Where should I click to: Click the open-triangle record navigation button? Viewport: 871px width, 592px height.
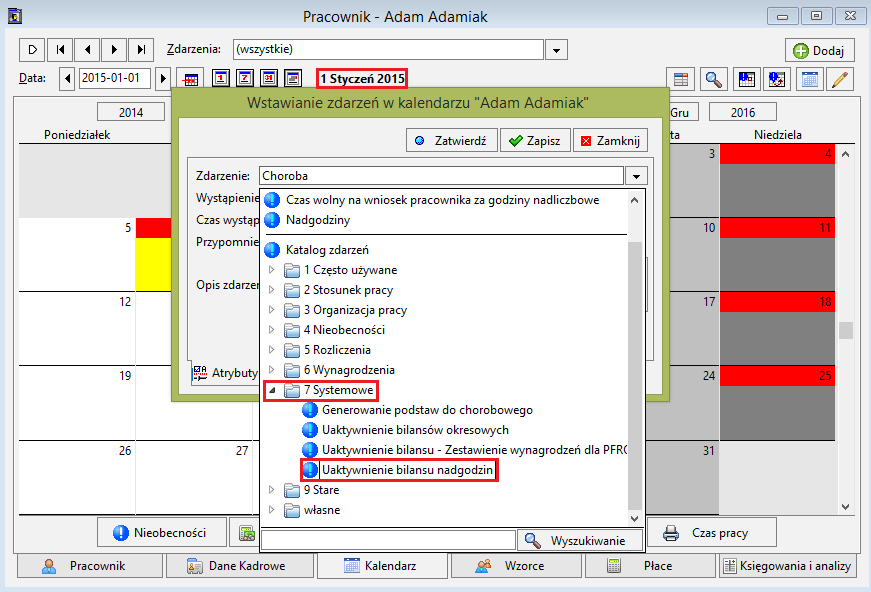32,50
